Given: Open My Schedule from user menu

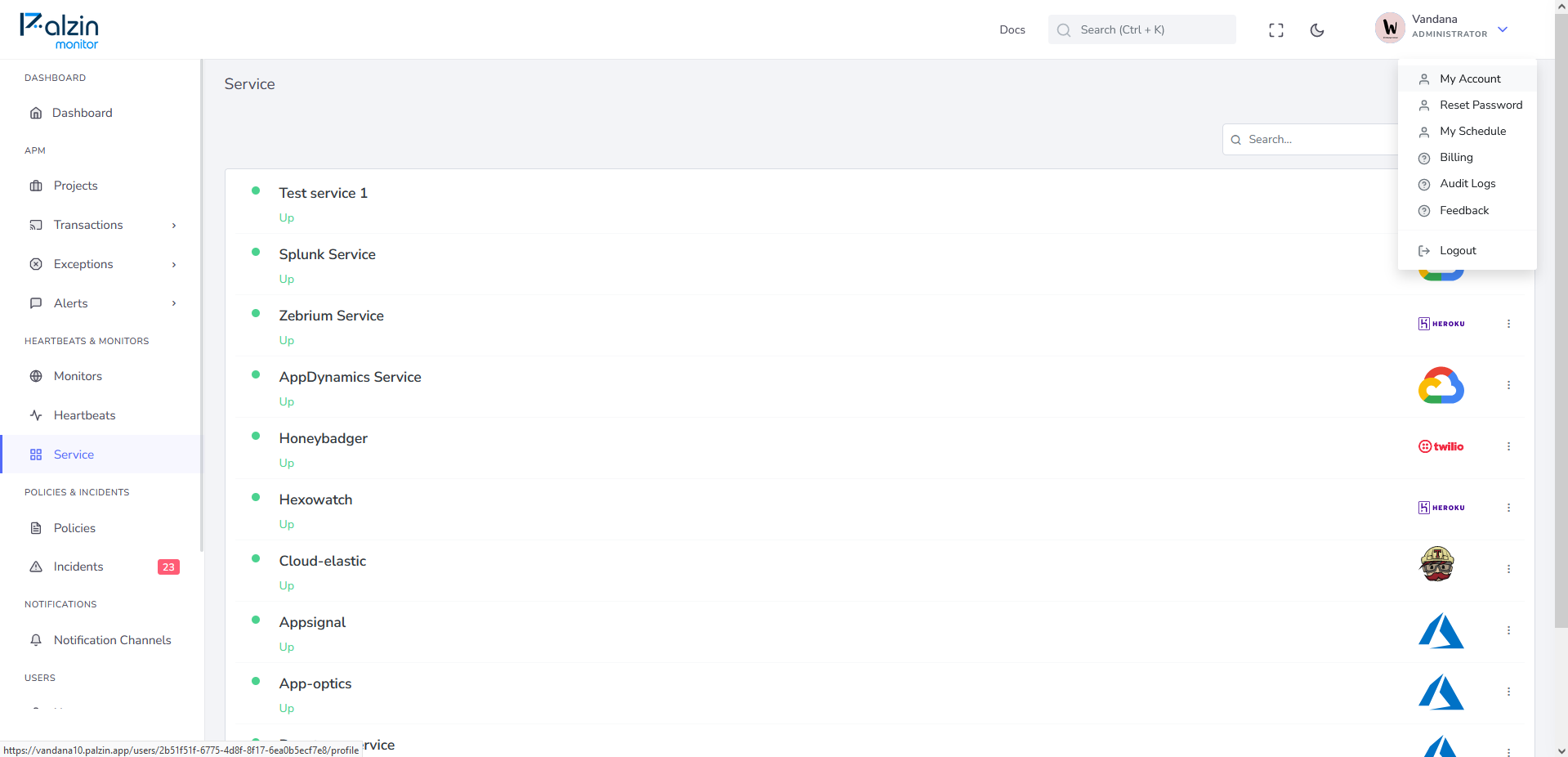Looking at the screenshot, I should [1467, 131].
